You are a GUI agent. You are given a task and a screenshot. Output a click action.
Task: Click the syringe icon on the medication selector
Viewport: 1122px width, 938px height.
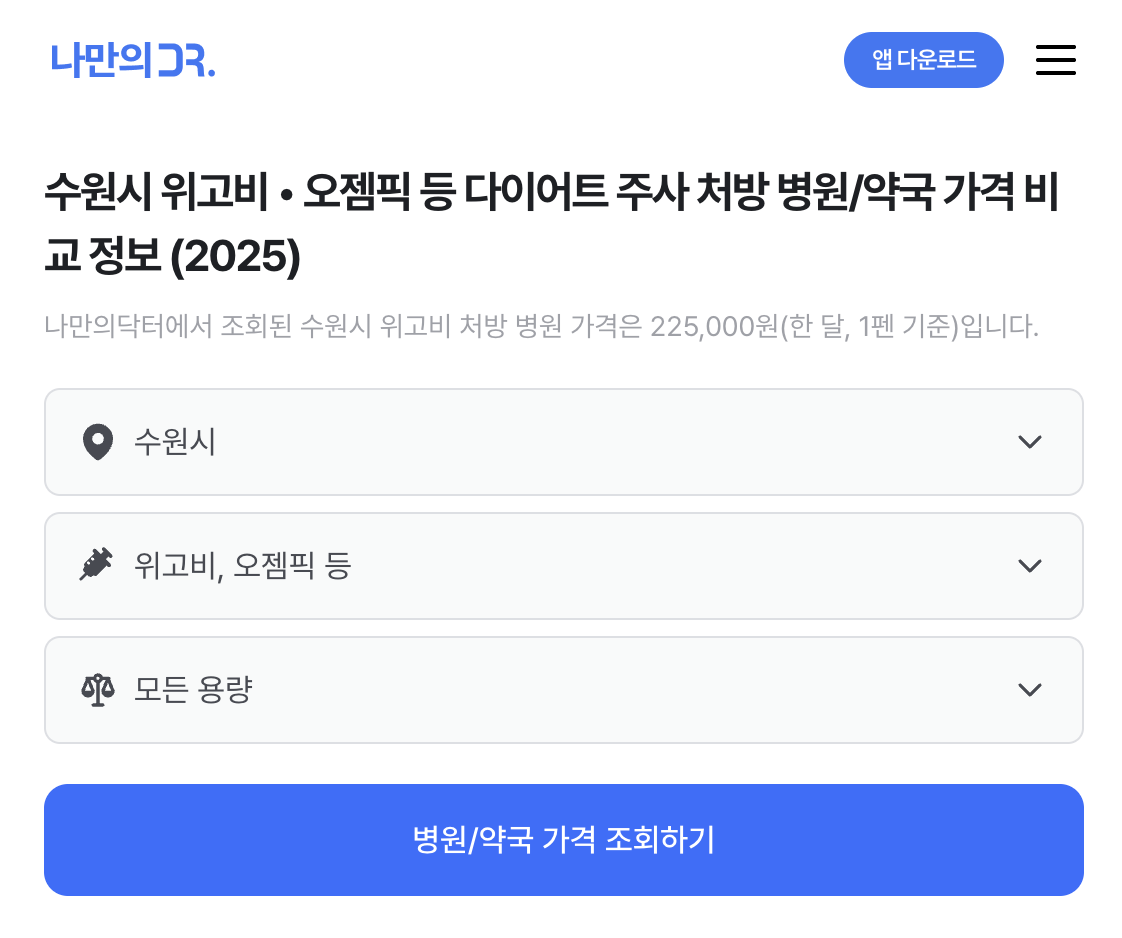(97, 566)
